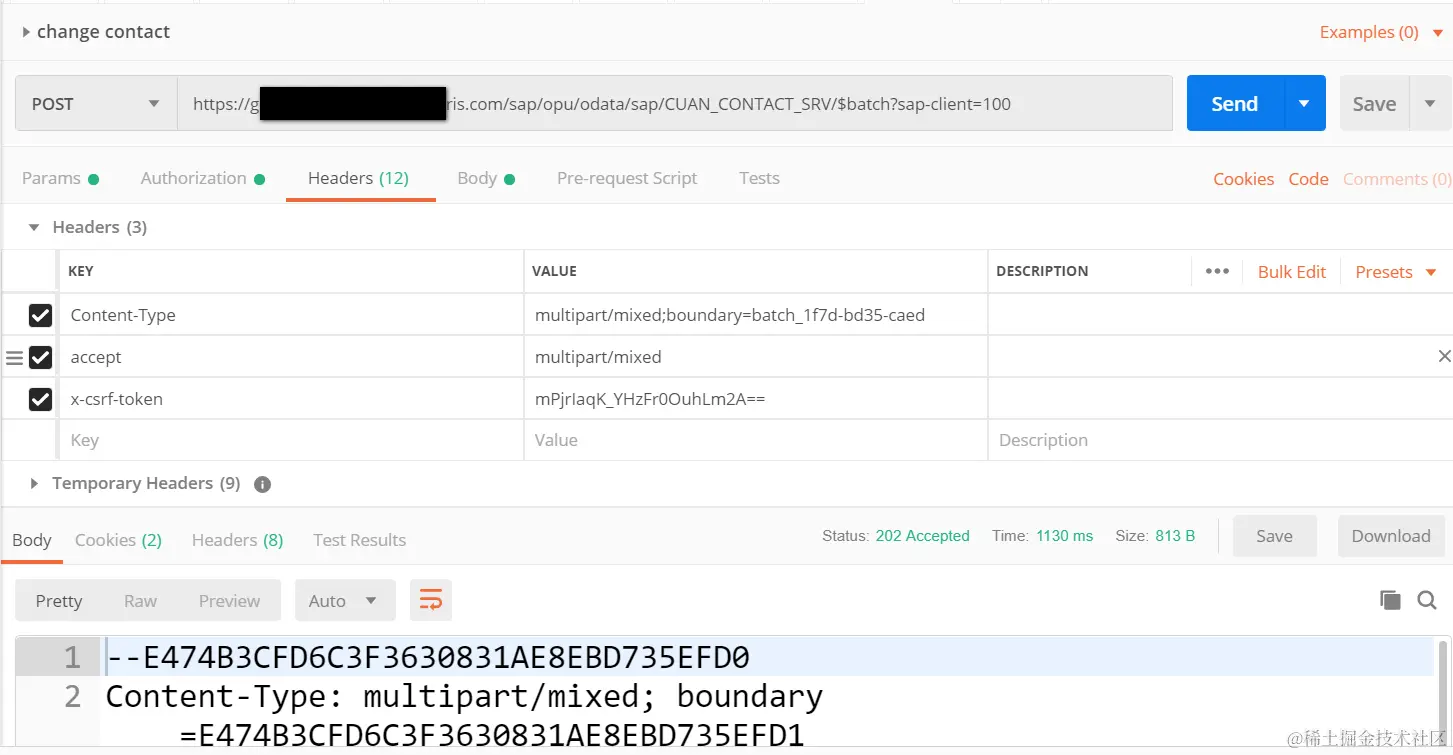Send the request
This screenshot has height=755, width=1453.
[x=1234, y=104]
